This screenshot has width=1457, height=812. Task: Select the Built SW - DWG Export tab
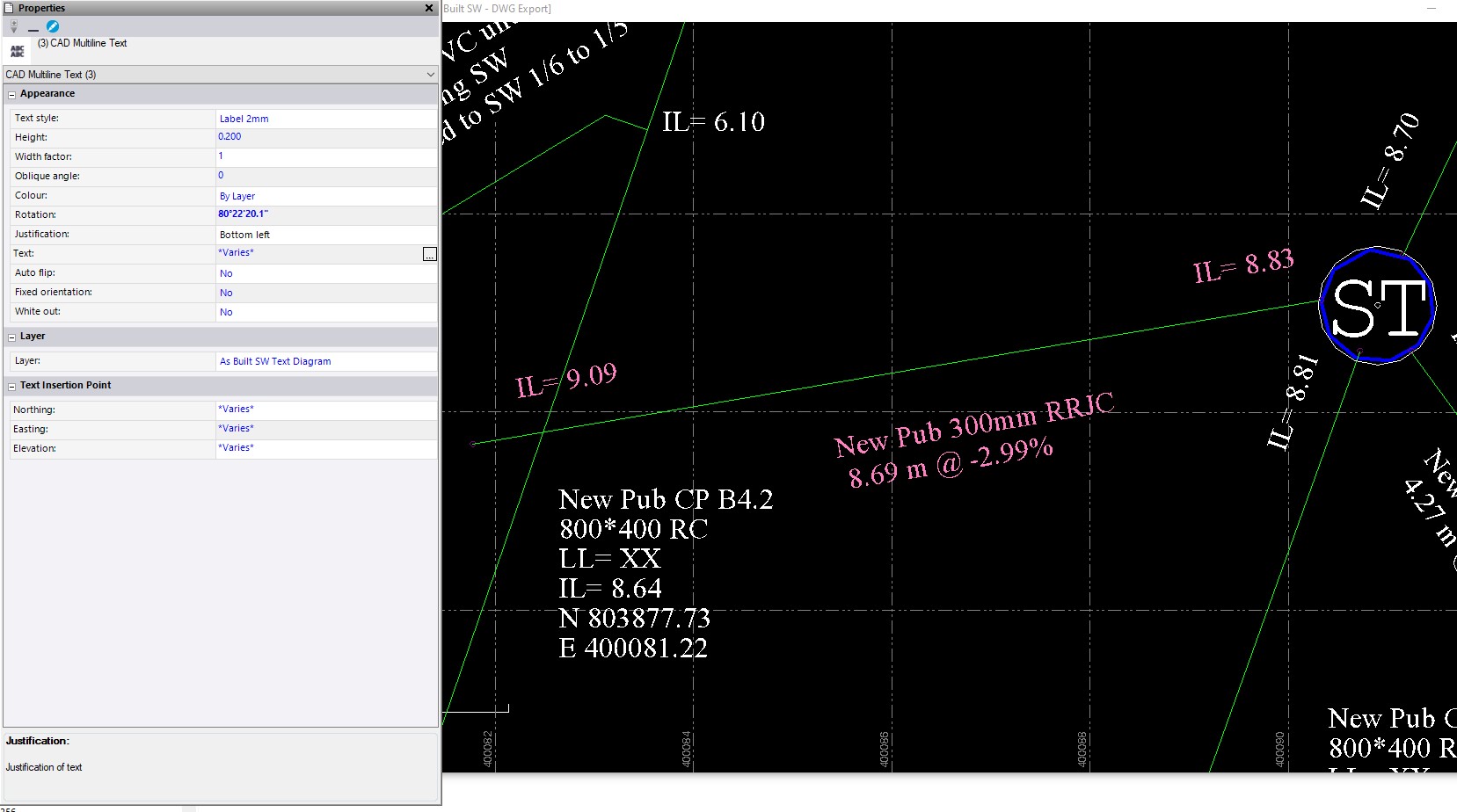click(x=498, y=9)
